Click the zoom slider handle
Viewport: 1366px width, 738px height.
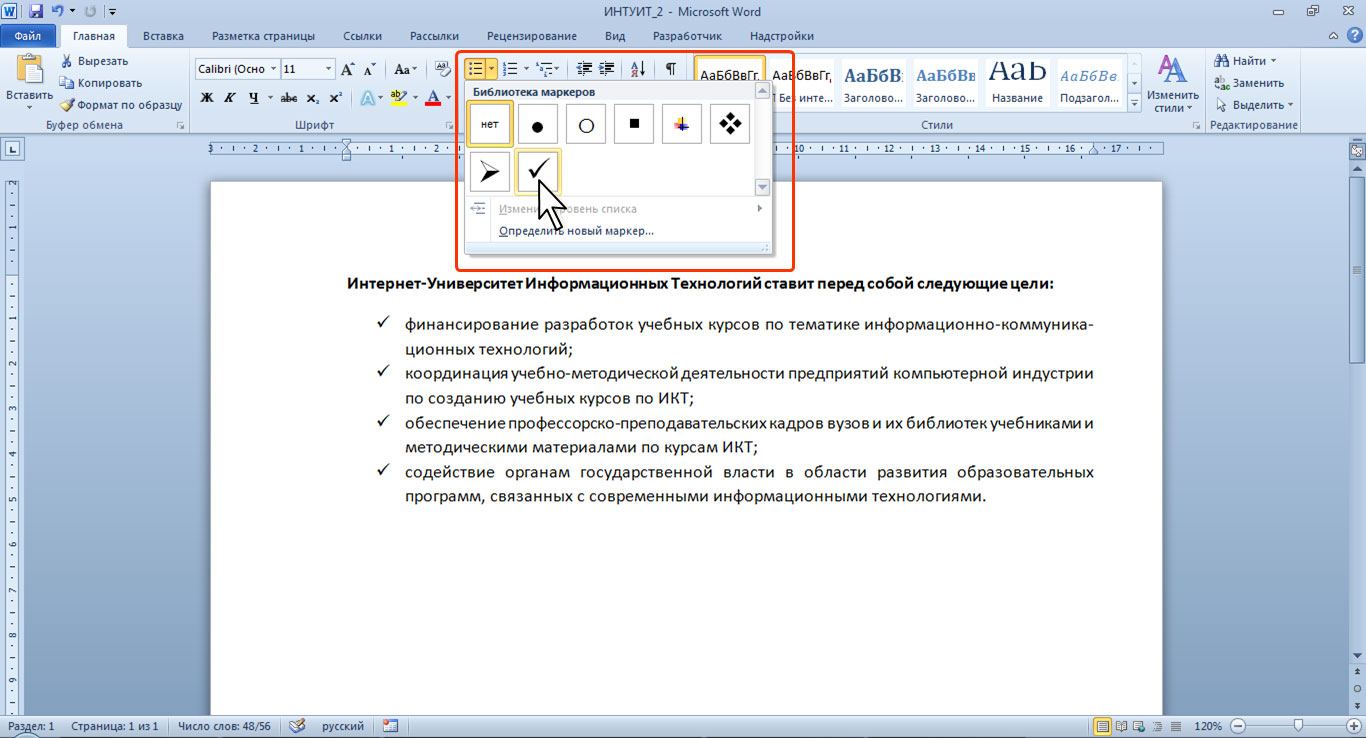coord(1298,726)
